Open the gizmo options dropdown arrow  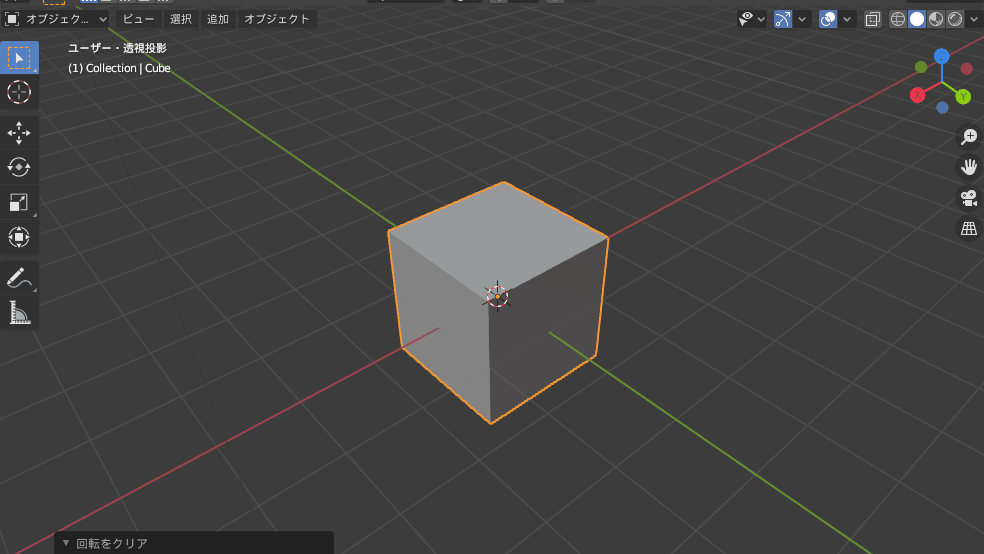pyautogui.click(x=801, y=19)
